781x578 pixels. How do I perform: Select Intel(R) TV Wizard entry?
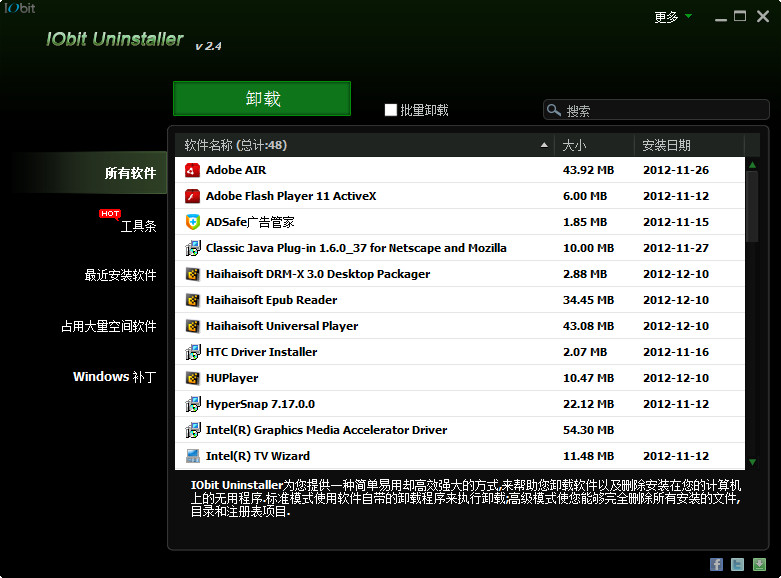(x=258, y=455)
